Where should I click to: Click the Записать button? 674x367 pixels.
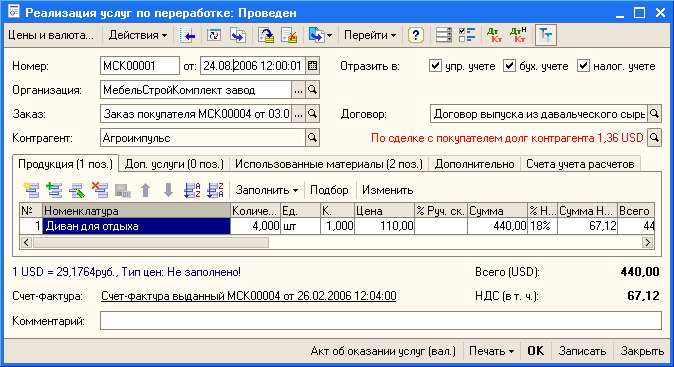582,351
